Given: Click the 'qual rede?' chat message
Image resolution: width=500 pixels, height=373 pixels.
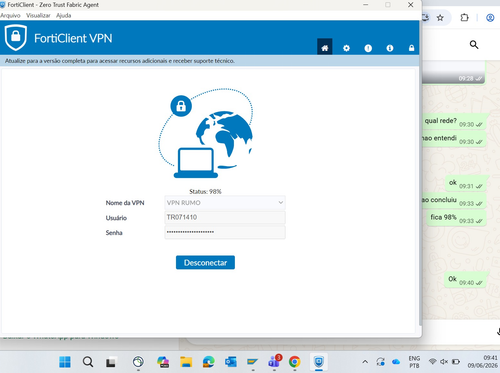Looking at the screenshot, I should coord(454,122).
